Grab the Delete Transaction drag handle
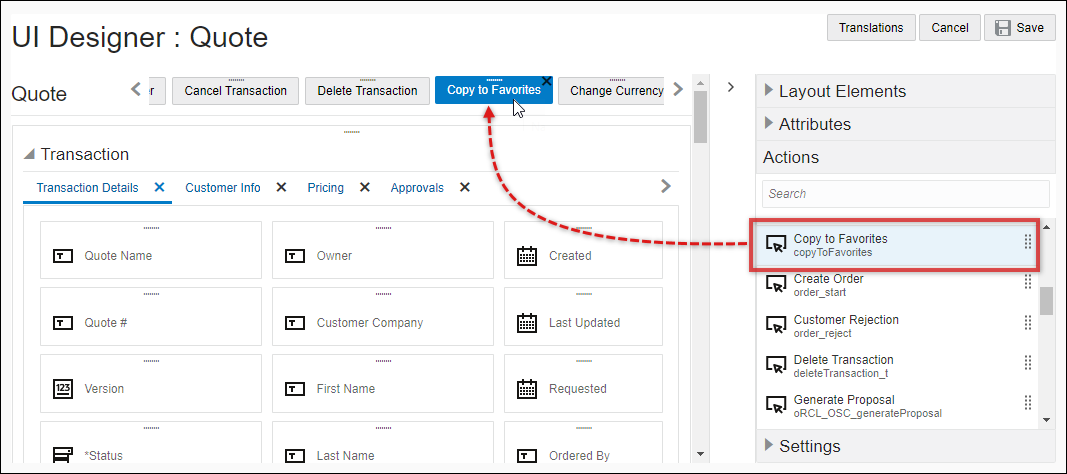The image size is (1067, 474). pos(1028,363)
